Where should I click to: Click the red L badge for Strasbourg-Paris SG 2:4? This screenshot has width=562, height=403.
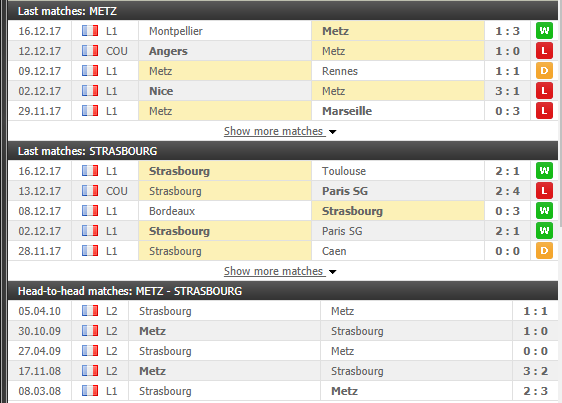point(544,191)
